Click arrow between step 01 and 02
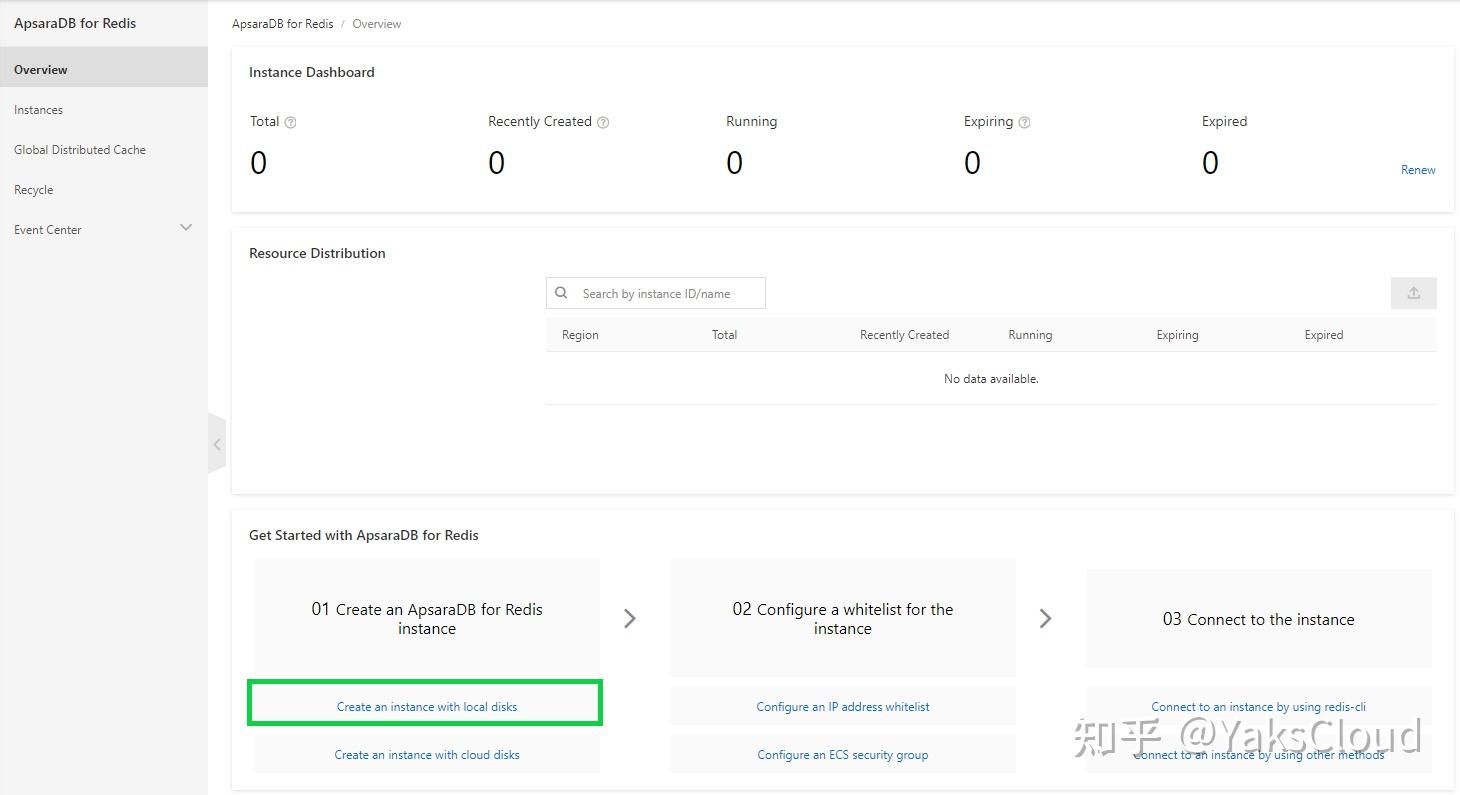The width and height of the screenshot is (1460, 795). tap(630, 618)
